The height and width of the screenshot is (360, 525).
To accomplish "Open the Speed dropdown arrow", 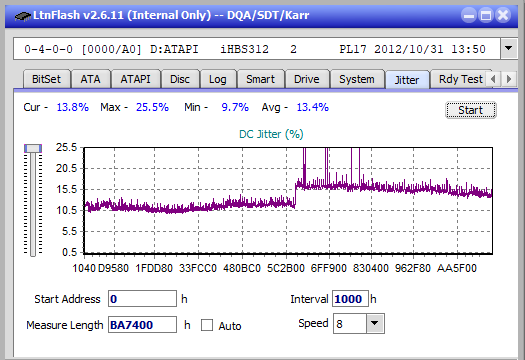I will click(x=375, y=323).
